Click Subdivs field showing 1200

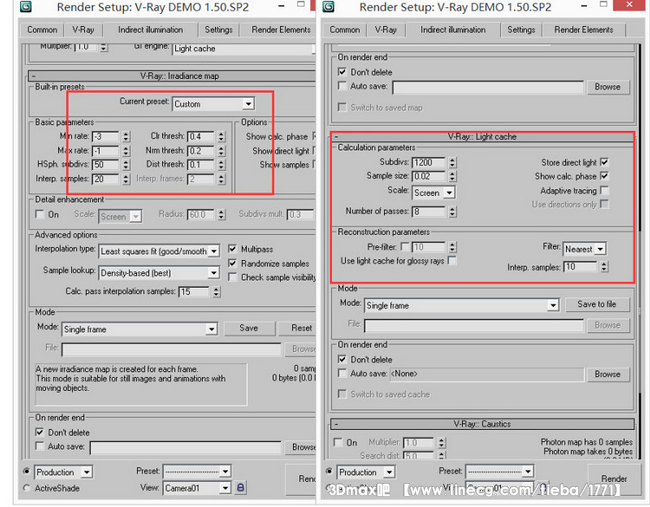429,162
